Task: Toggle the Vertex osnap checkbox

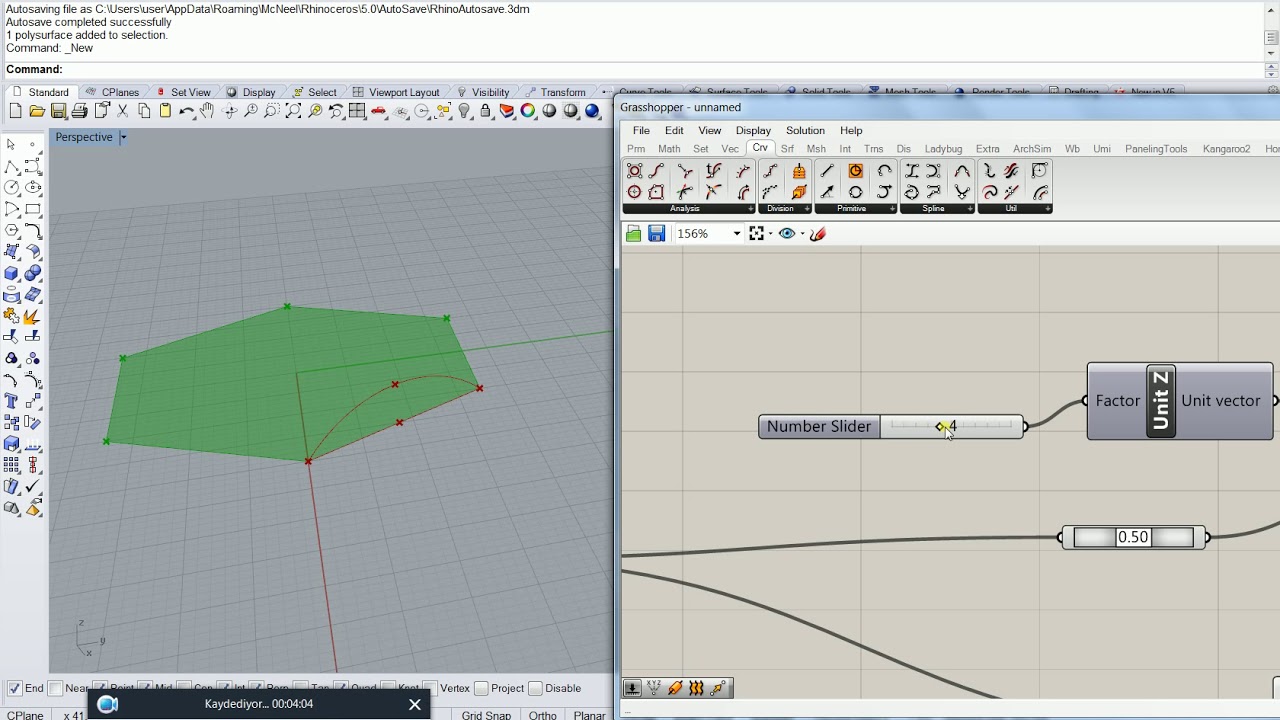Action: (x=429, y=688)
